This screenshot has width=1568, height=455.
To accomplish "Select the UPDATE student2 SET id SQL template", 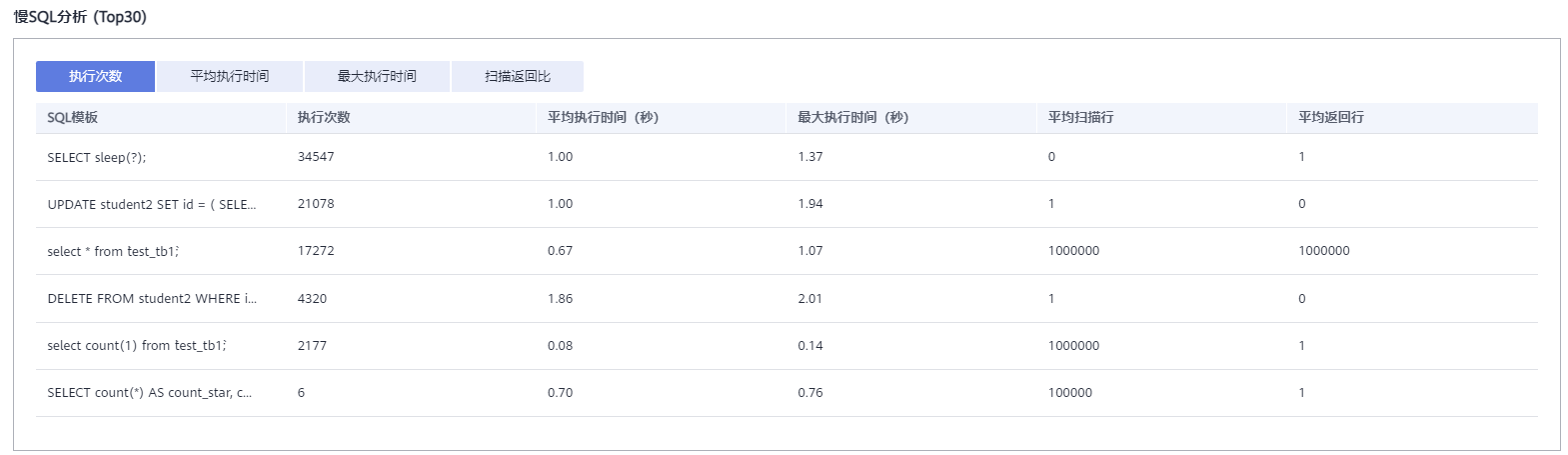I will point(152,204).
